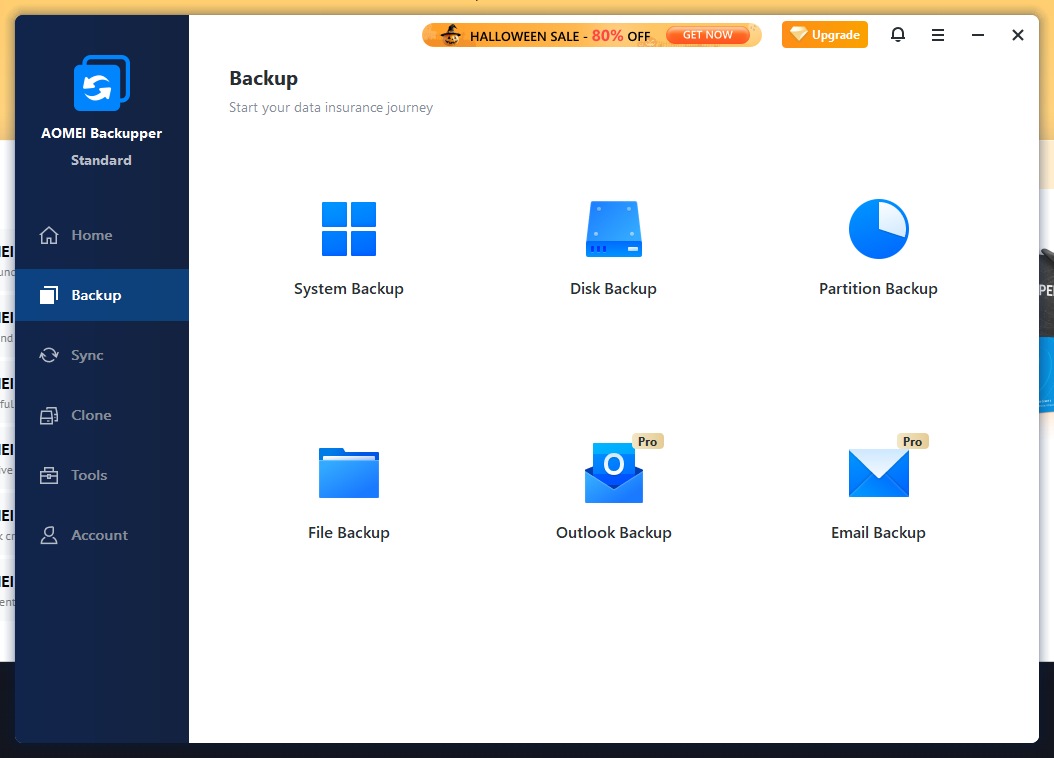
Task: Open the hamburger menu
Action: click(x=937, y=34)
